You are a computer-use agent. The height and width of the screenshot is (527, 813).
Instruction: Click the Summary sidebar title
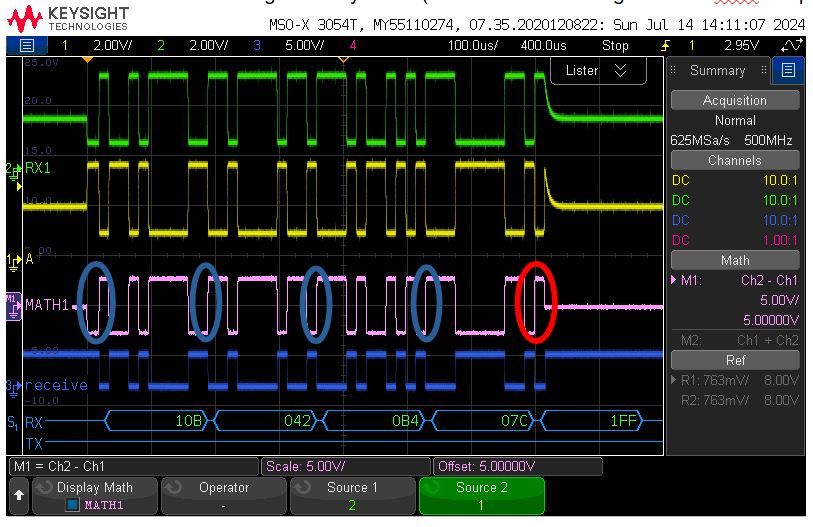[x=718, y=71]
